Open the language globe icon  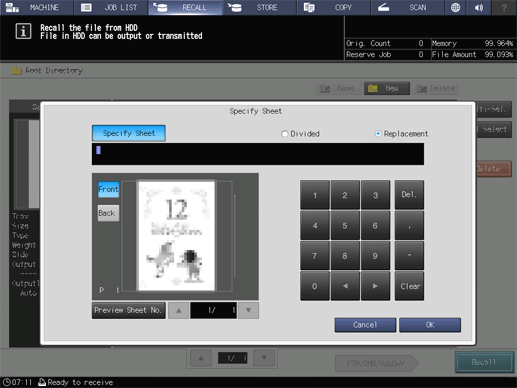[455, 7]
